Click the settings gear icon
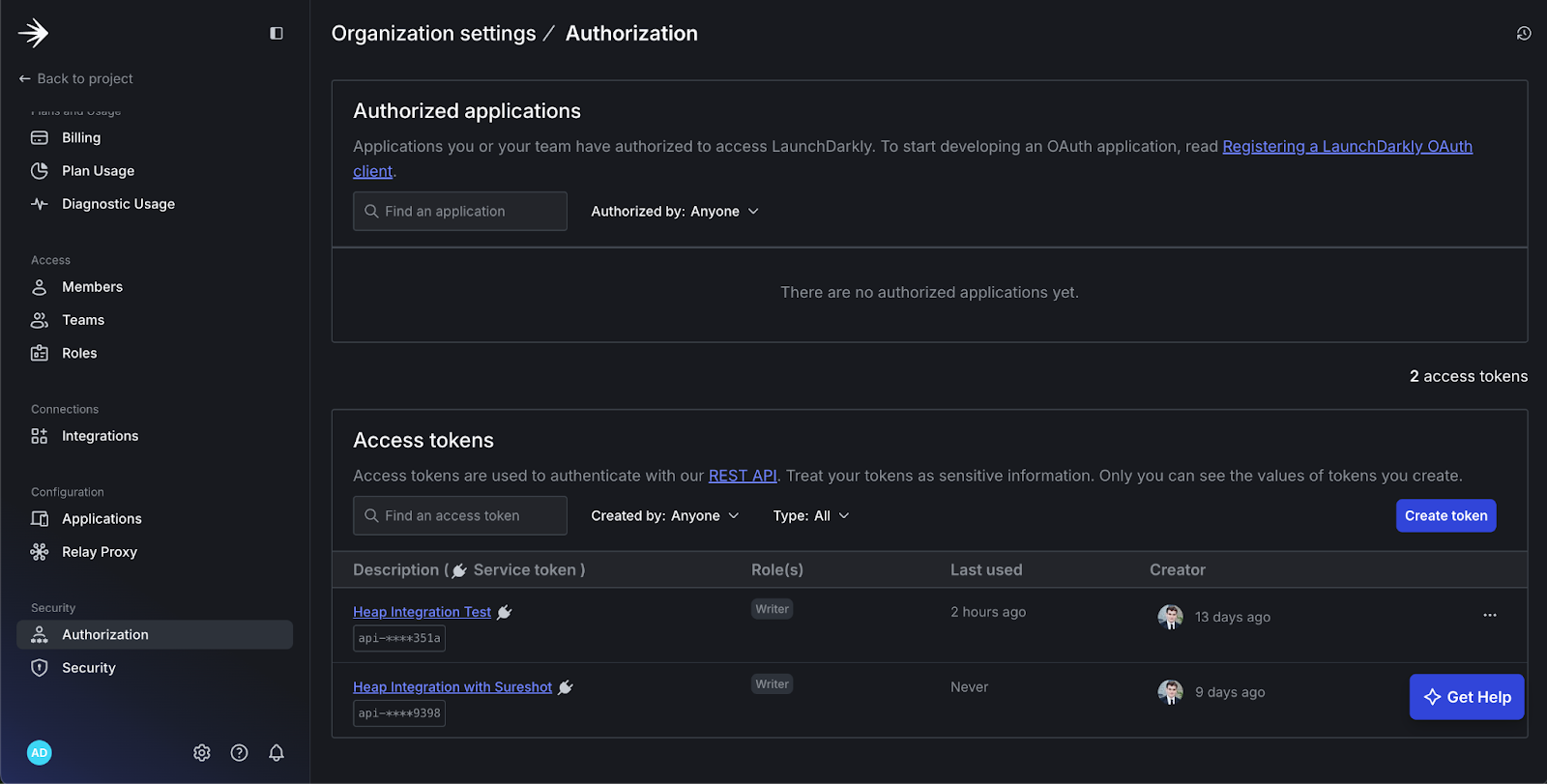The image size is (1547, 784). pos(202,753)
